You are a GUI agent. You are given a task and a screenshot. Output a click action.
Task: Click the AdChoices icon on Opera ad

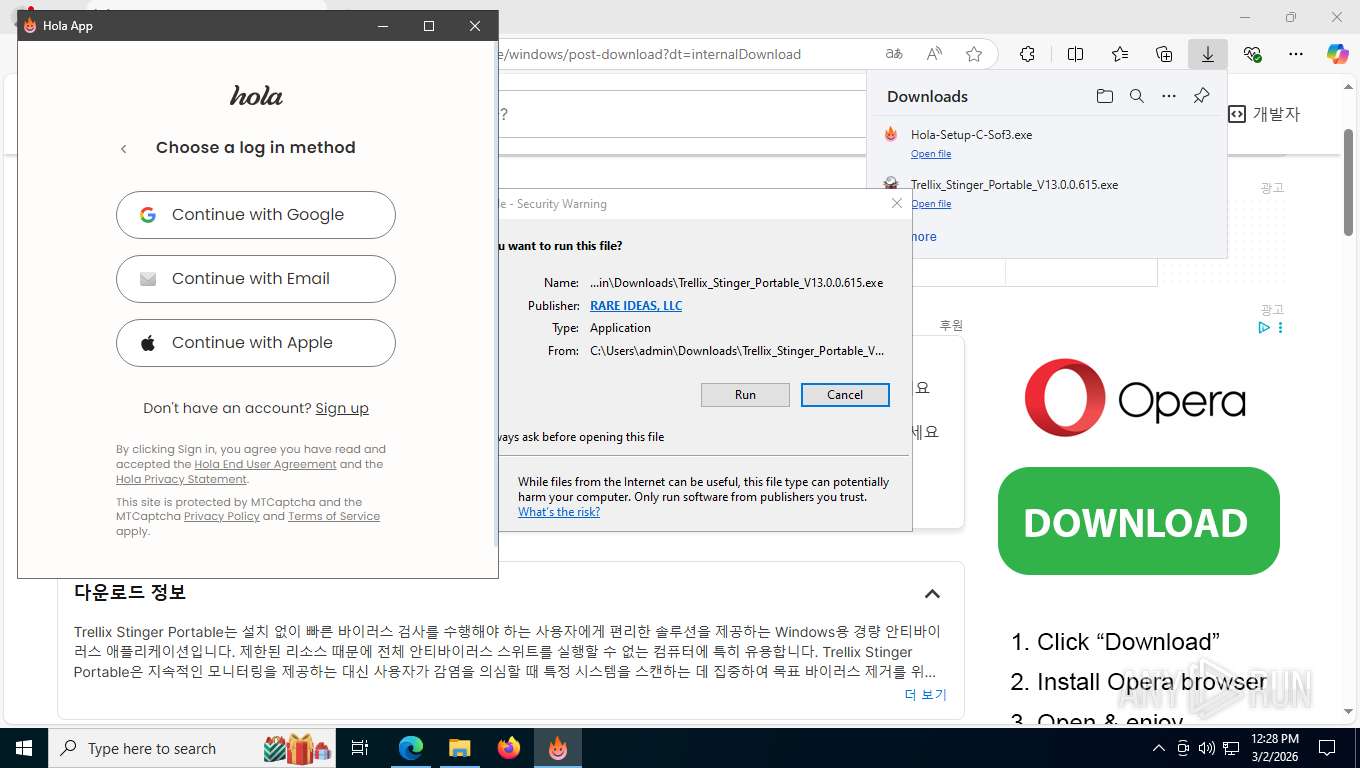pos(1264,328)
